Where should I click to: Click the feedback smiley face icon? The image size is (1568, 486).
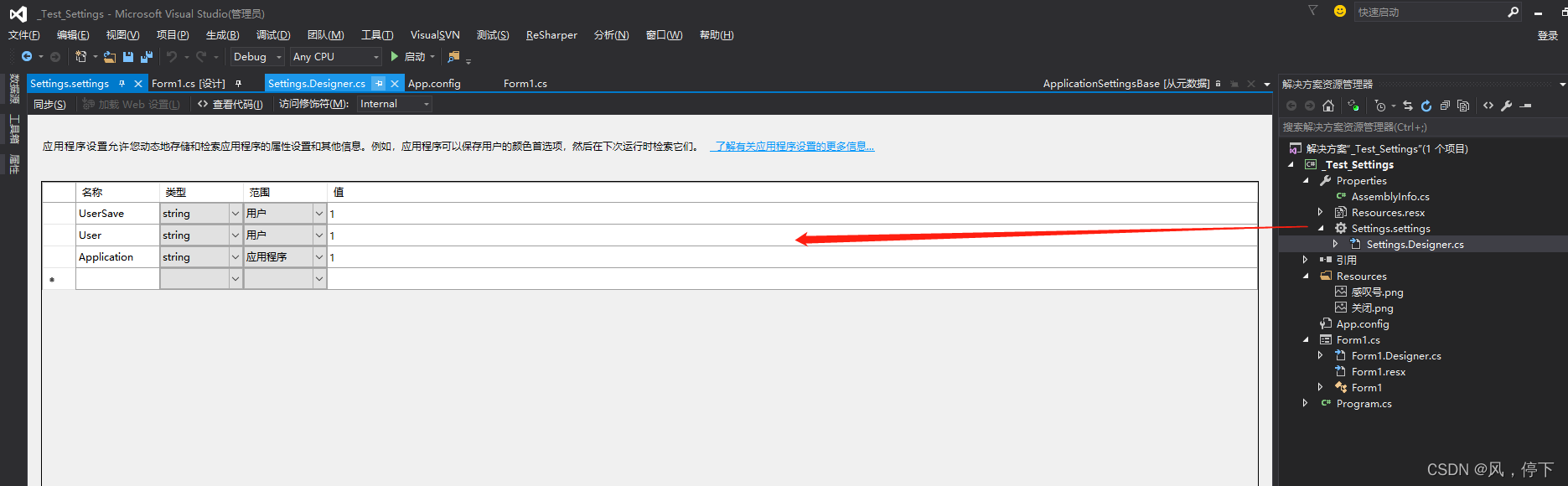pos(1340,11)
